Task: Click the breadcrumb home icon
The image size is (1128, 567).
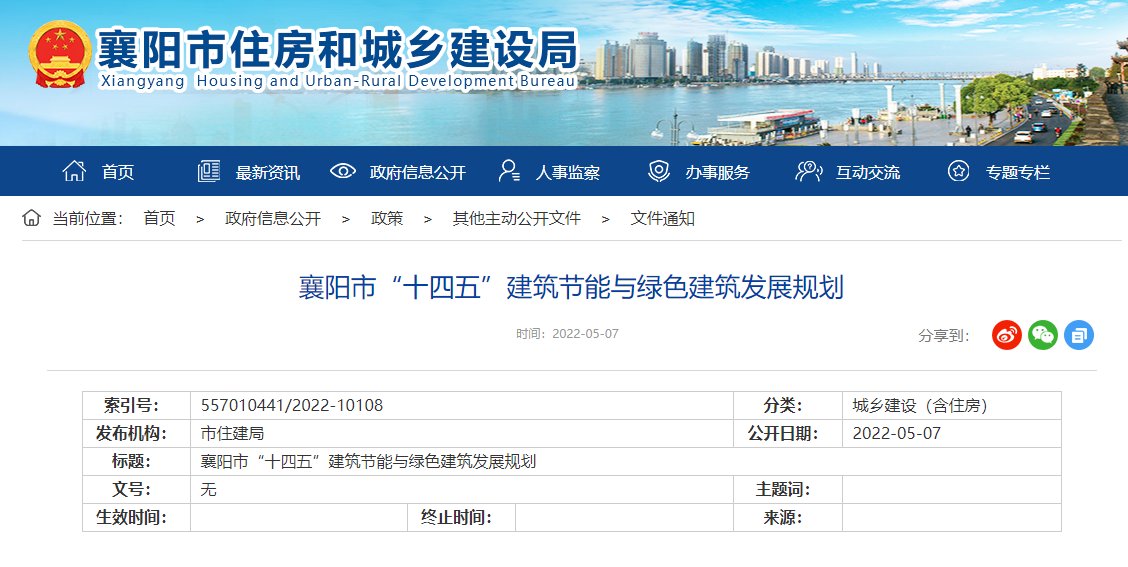Action: 32,218
